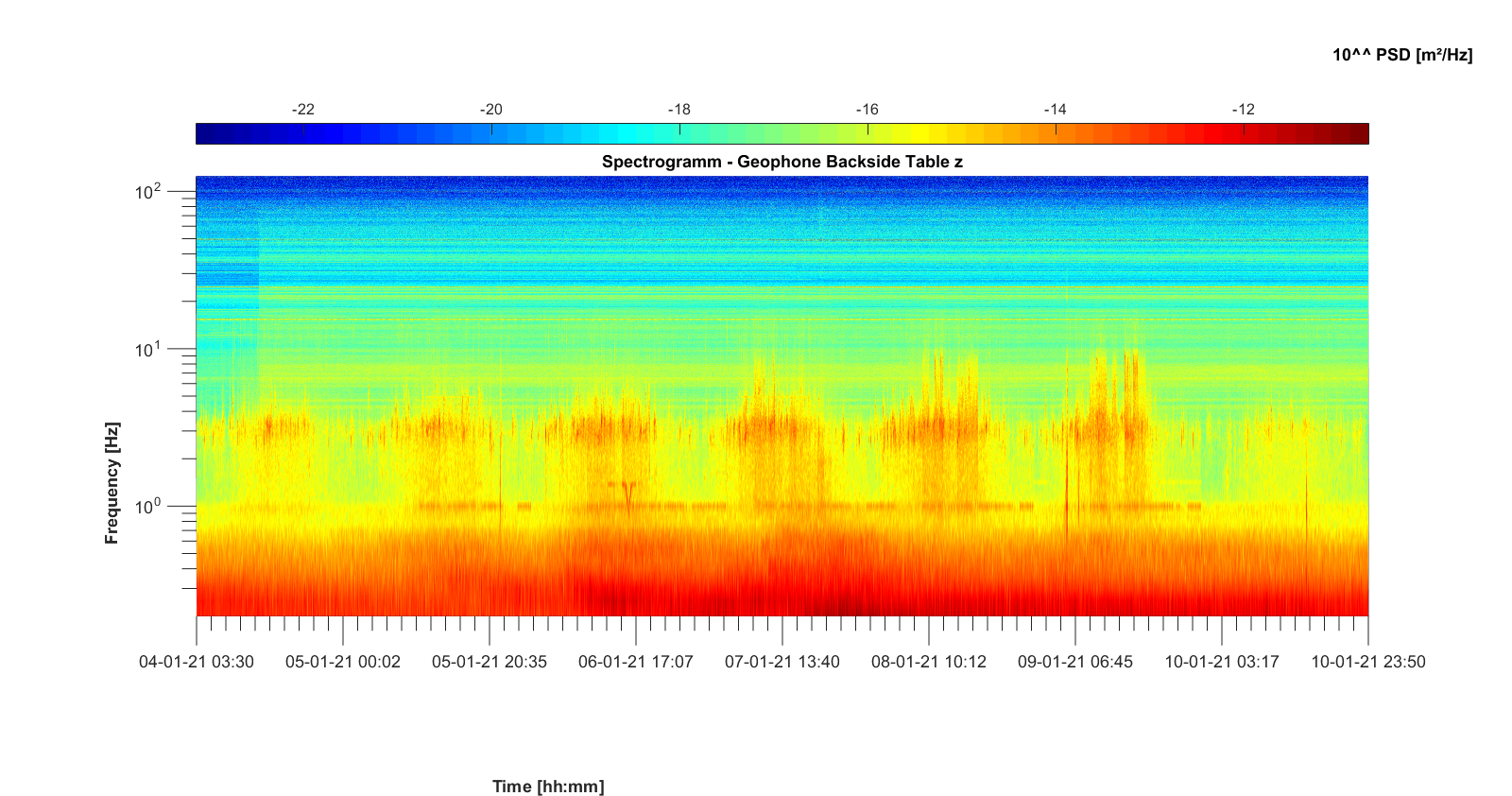Click the colorbar tick label -14
This screenshot has height=796, width=1512.
pyautogui.click(x=1055, y=110)
